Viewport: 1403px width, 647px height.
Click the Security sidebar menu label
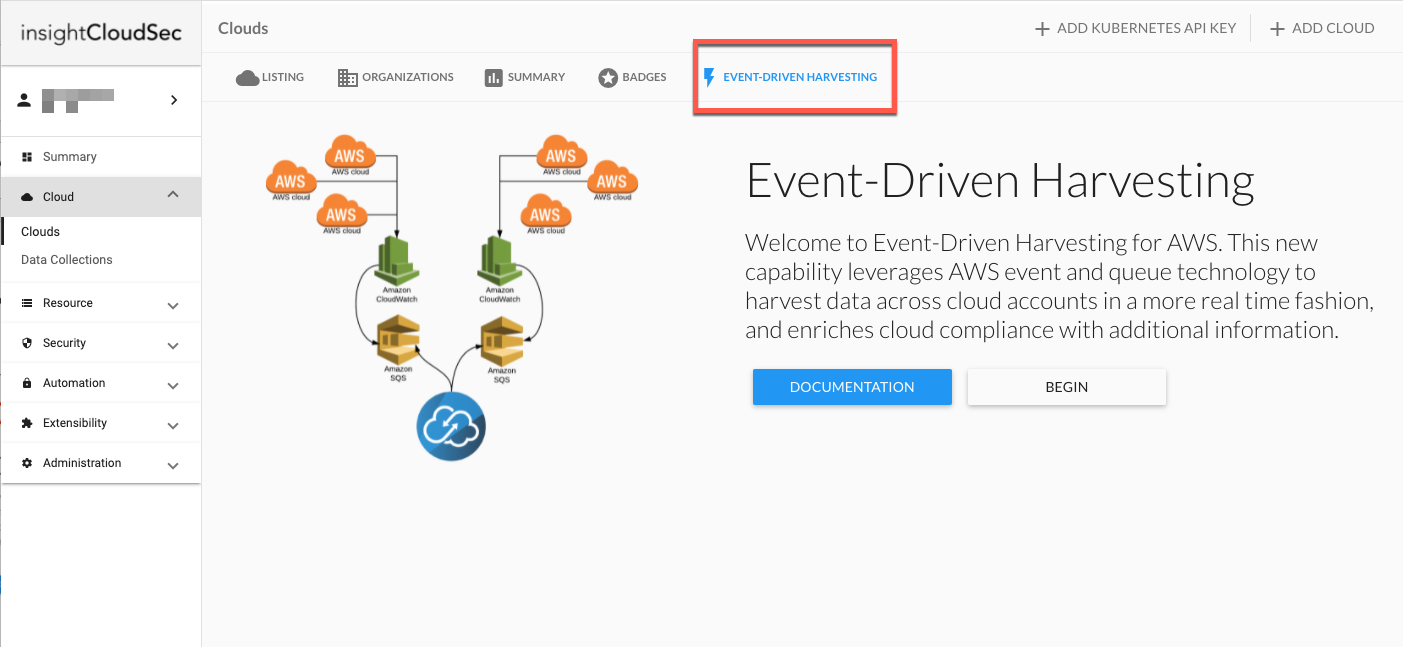[x=65, y=343]
